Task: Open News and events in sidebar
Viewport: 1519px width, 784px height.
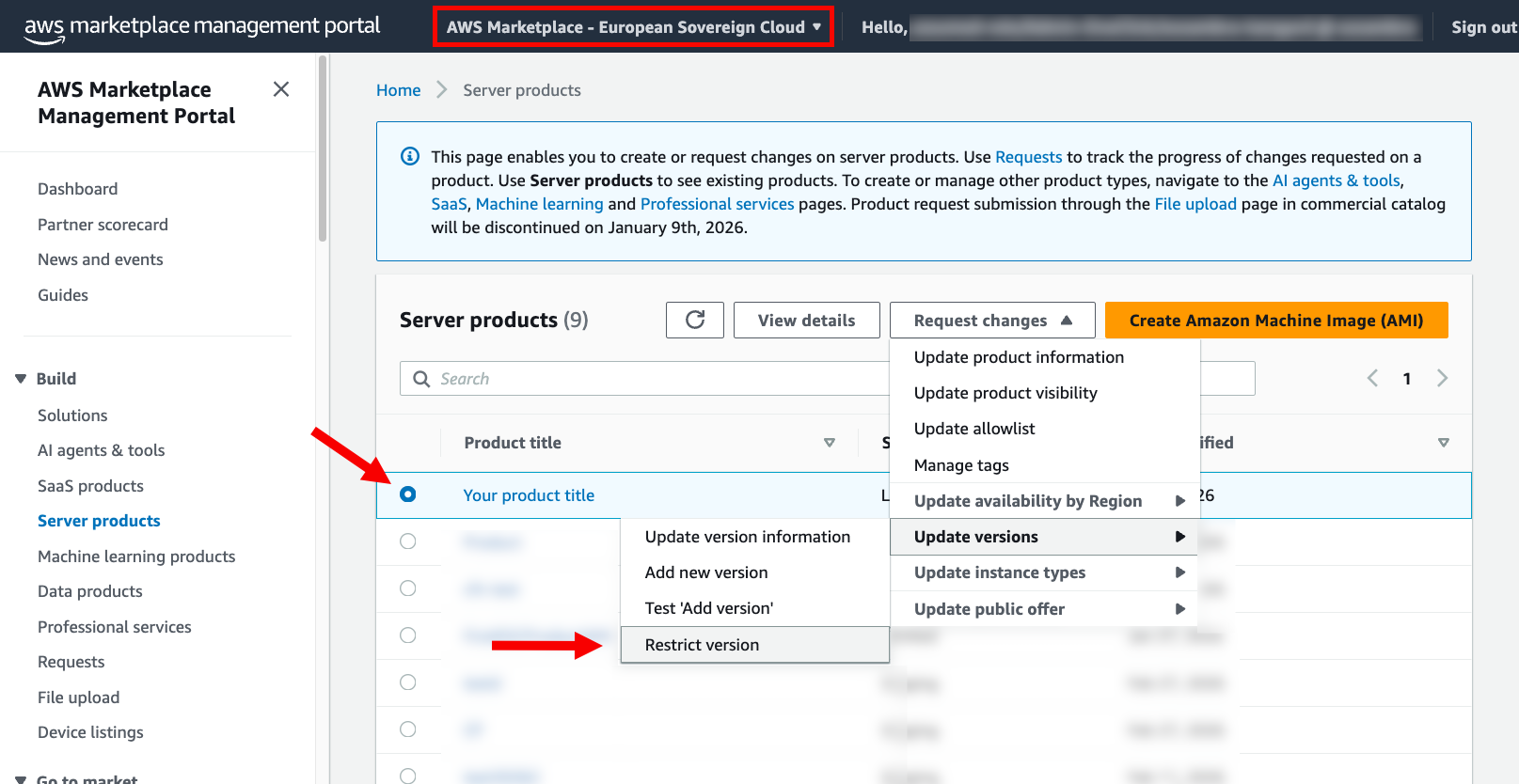Action: (x=101, y=259)
